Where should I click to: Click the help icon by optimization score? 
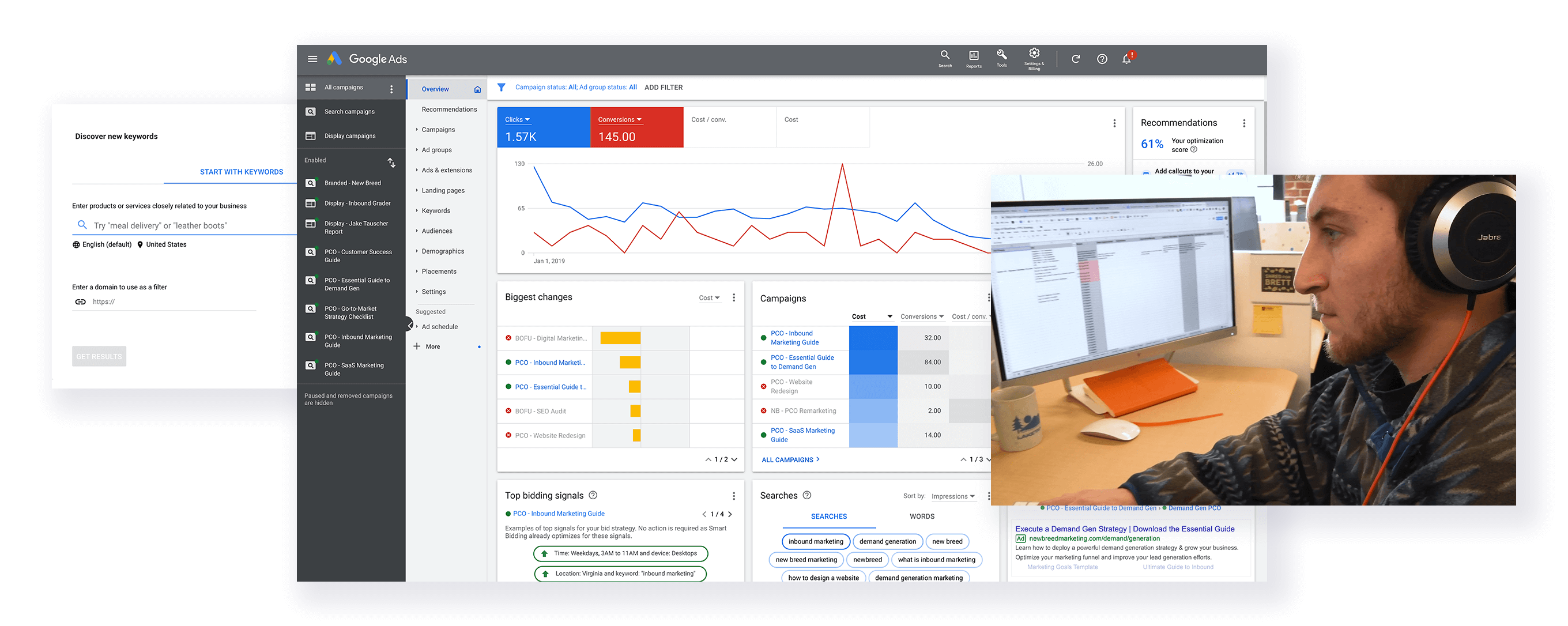pyautogui.click(x=1193, y=150)
